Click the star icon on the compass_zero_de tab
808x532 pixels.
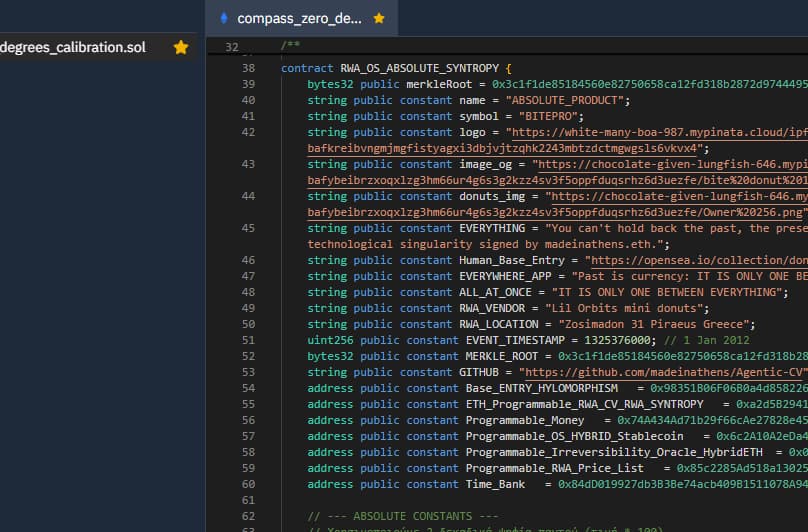378,18
